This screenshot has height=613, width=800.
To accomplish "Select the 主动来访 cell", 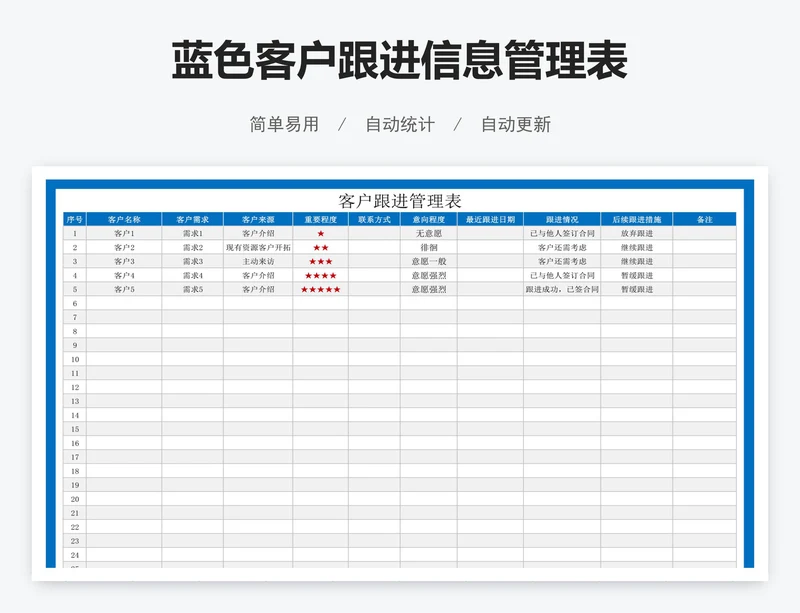I will pyautogui.click(x=258, y=261).
